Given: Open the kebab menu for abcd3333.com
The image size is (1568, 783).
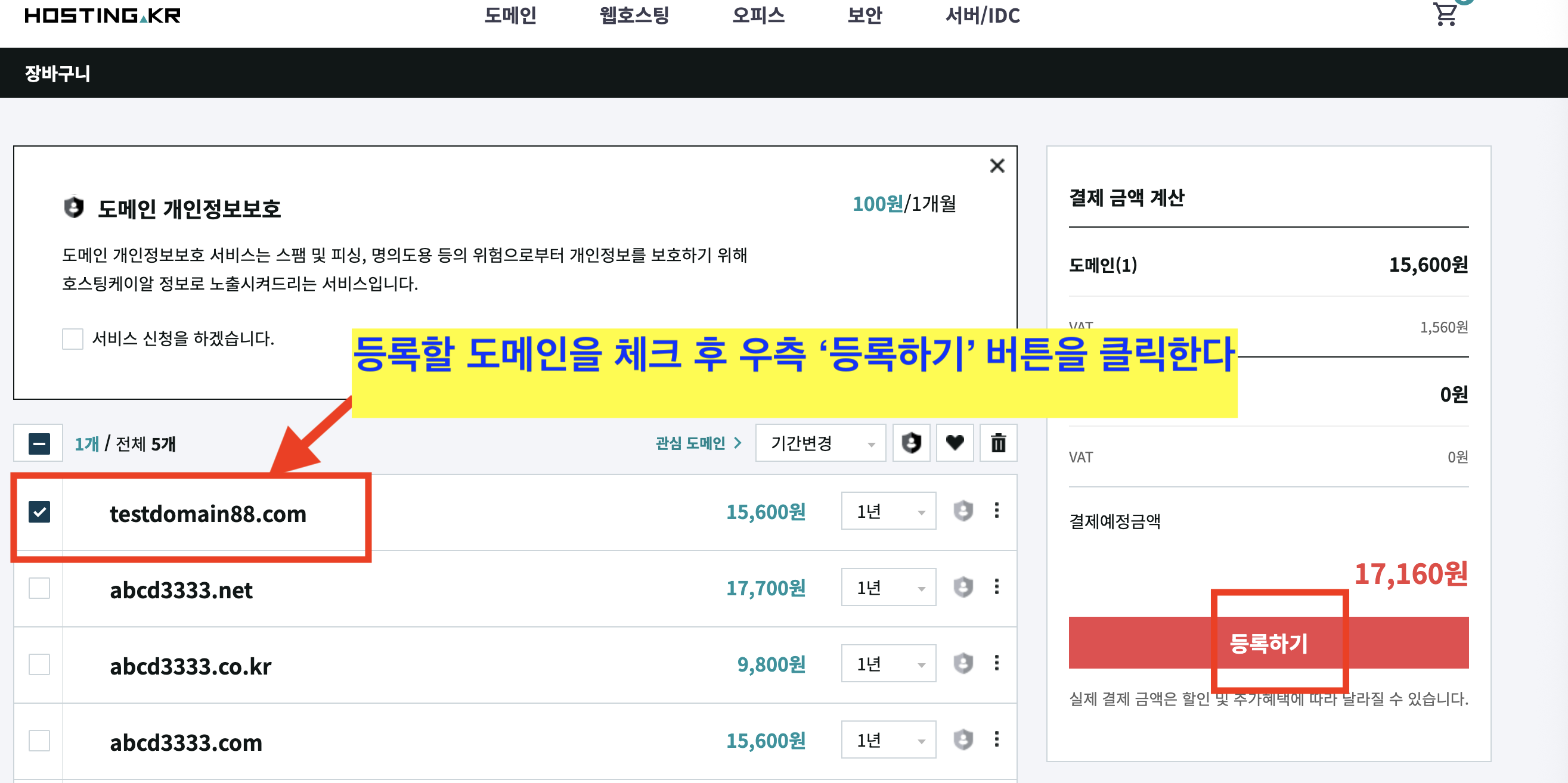Looking at the screenshot, I should [x=997, y=740].
